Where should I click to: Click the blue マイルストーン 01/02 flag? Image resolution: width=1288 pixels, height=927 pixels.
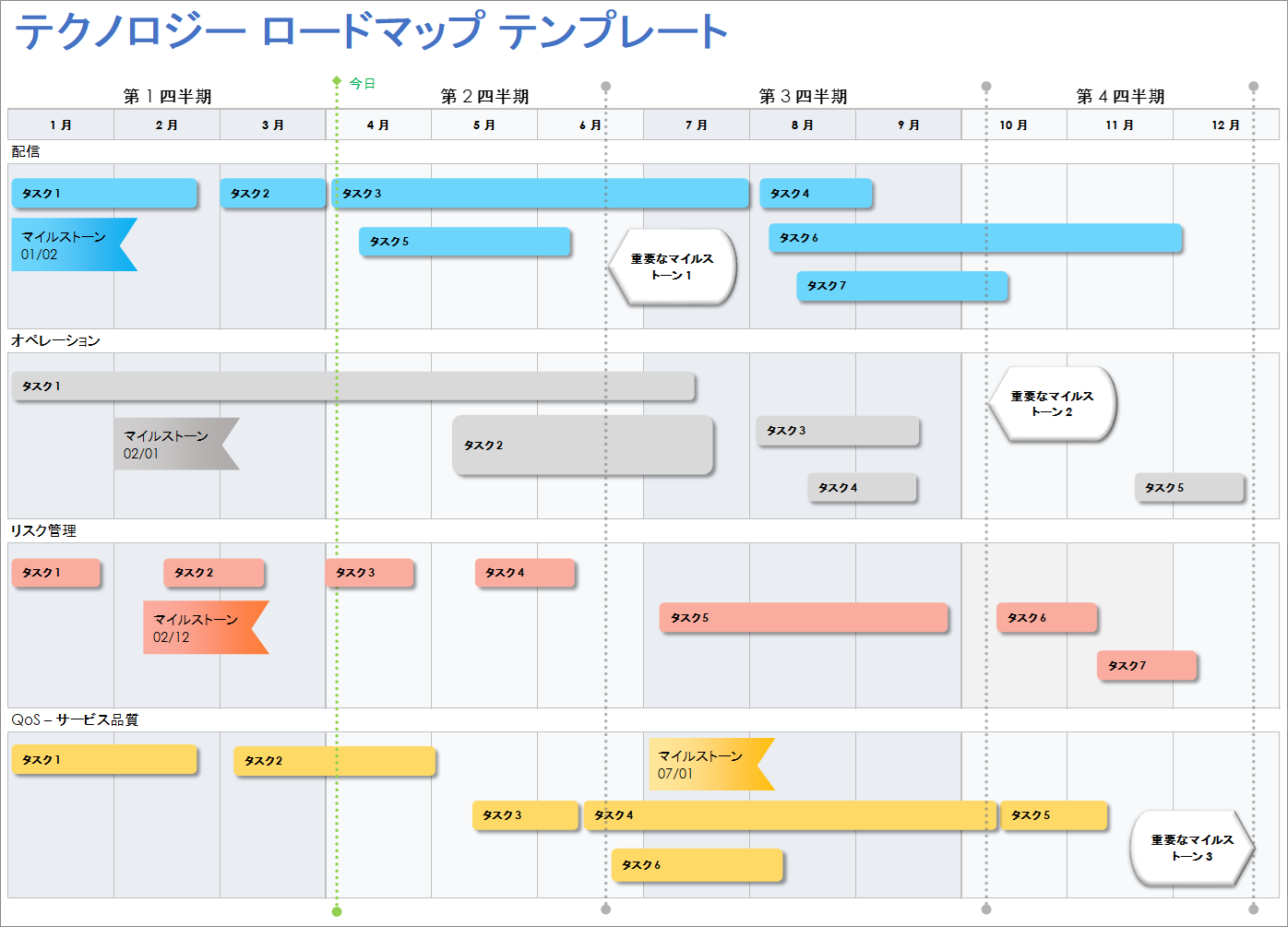point(74,244)
